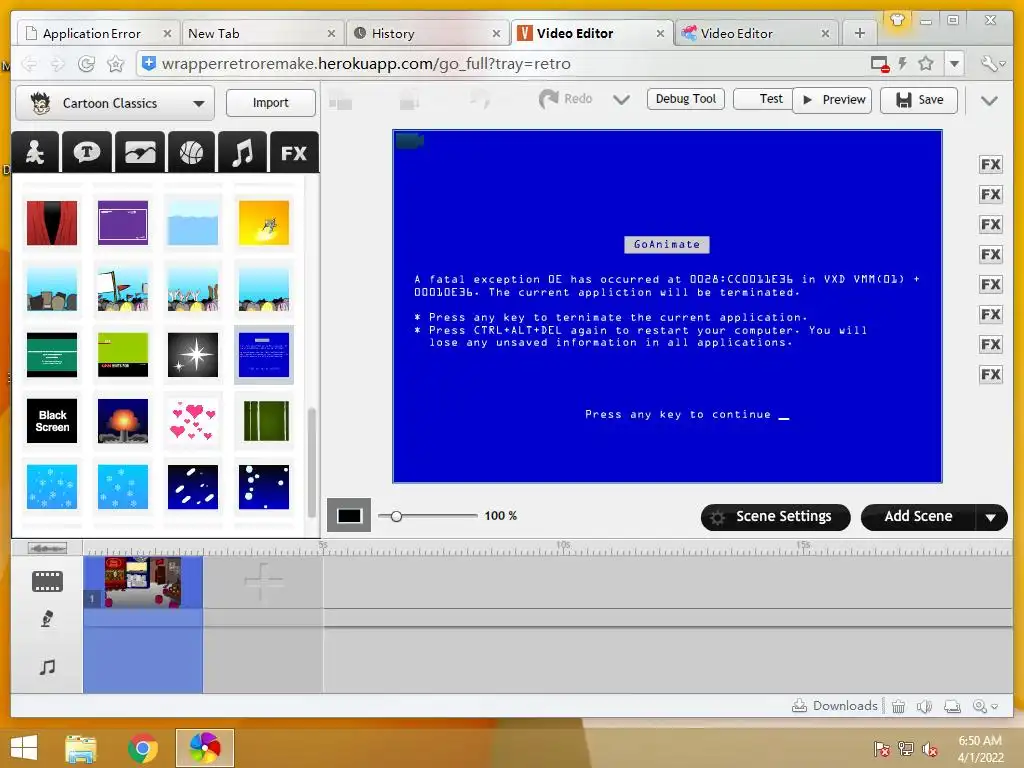Screen dimensions: 1024x768
Task: Click the video scene track icon
Action: tap(47, 581)
